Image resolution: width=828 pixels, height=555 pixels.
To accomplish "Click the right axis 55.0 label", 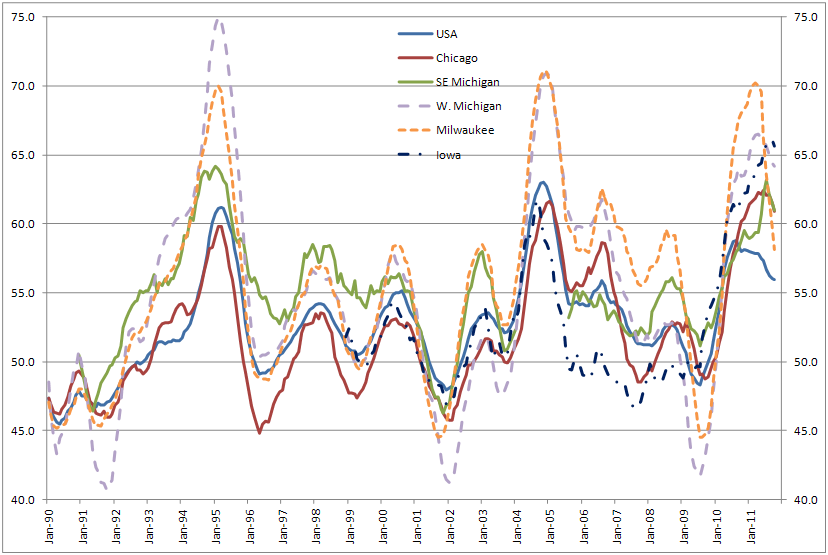I will pos(806,293).
